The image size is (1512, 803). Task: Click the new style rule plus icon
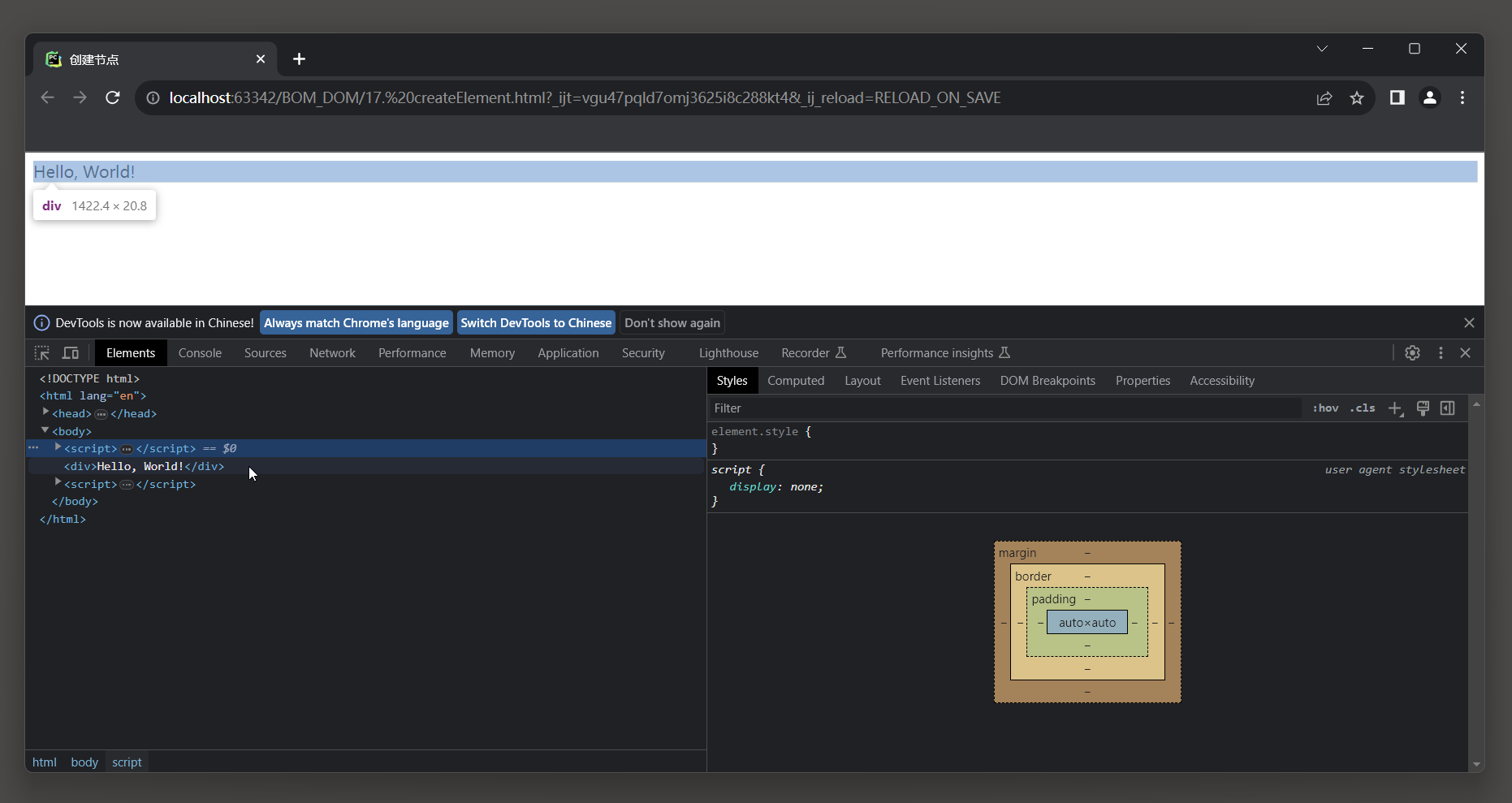point(1395,408)
